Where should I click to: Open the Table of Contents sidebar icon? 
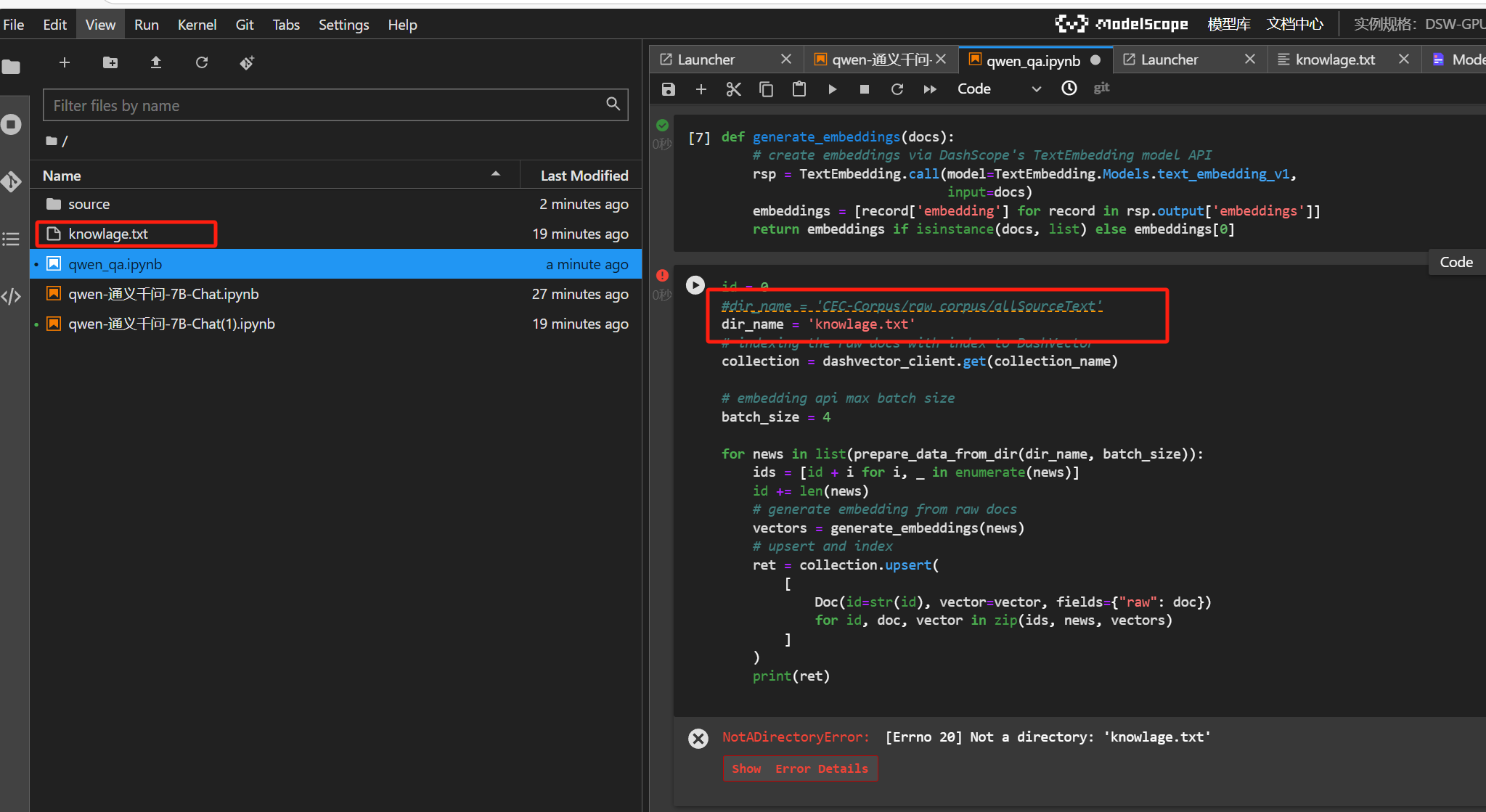point(11,239)
